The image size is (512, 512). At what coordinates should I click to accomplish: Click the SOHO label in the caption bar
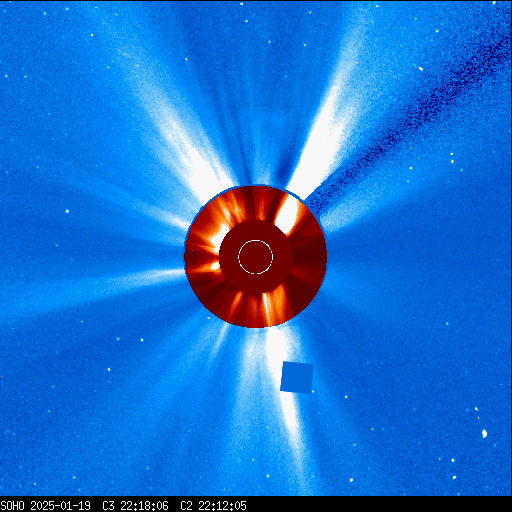[12, 506]
